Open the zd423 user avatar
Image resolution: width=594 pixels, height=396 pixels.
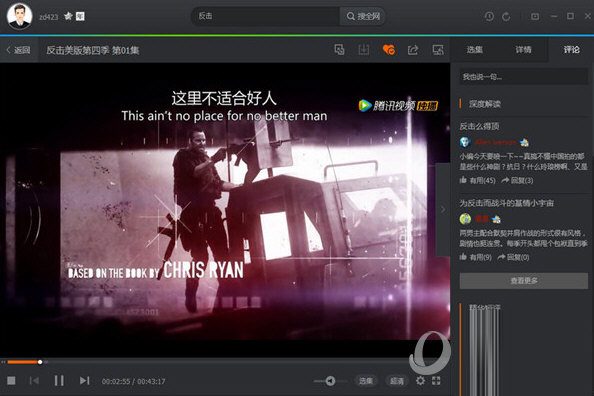click(x=19, y=16)
